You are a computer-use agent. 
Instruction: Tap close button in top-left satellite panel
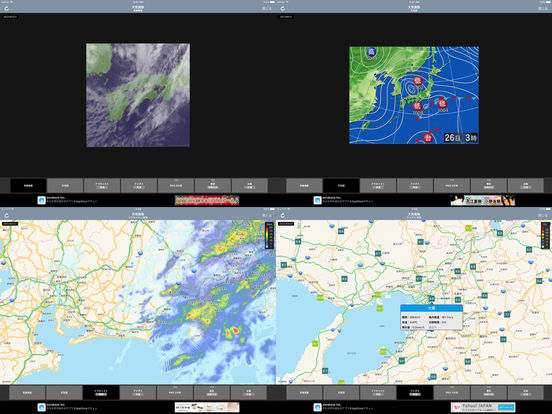point(267,8)
